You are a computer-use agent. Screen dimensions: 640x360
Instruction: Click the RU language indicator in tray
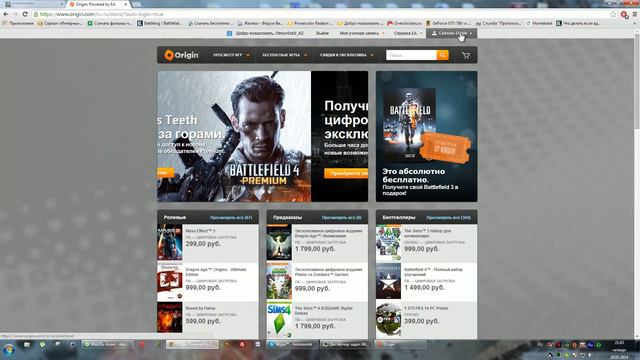(540, 344)
